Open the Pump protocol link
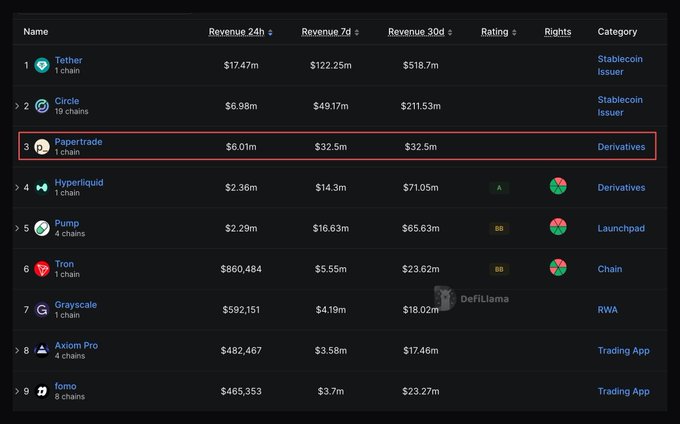Screen dimensions: 680x424 (67, 223)
